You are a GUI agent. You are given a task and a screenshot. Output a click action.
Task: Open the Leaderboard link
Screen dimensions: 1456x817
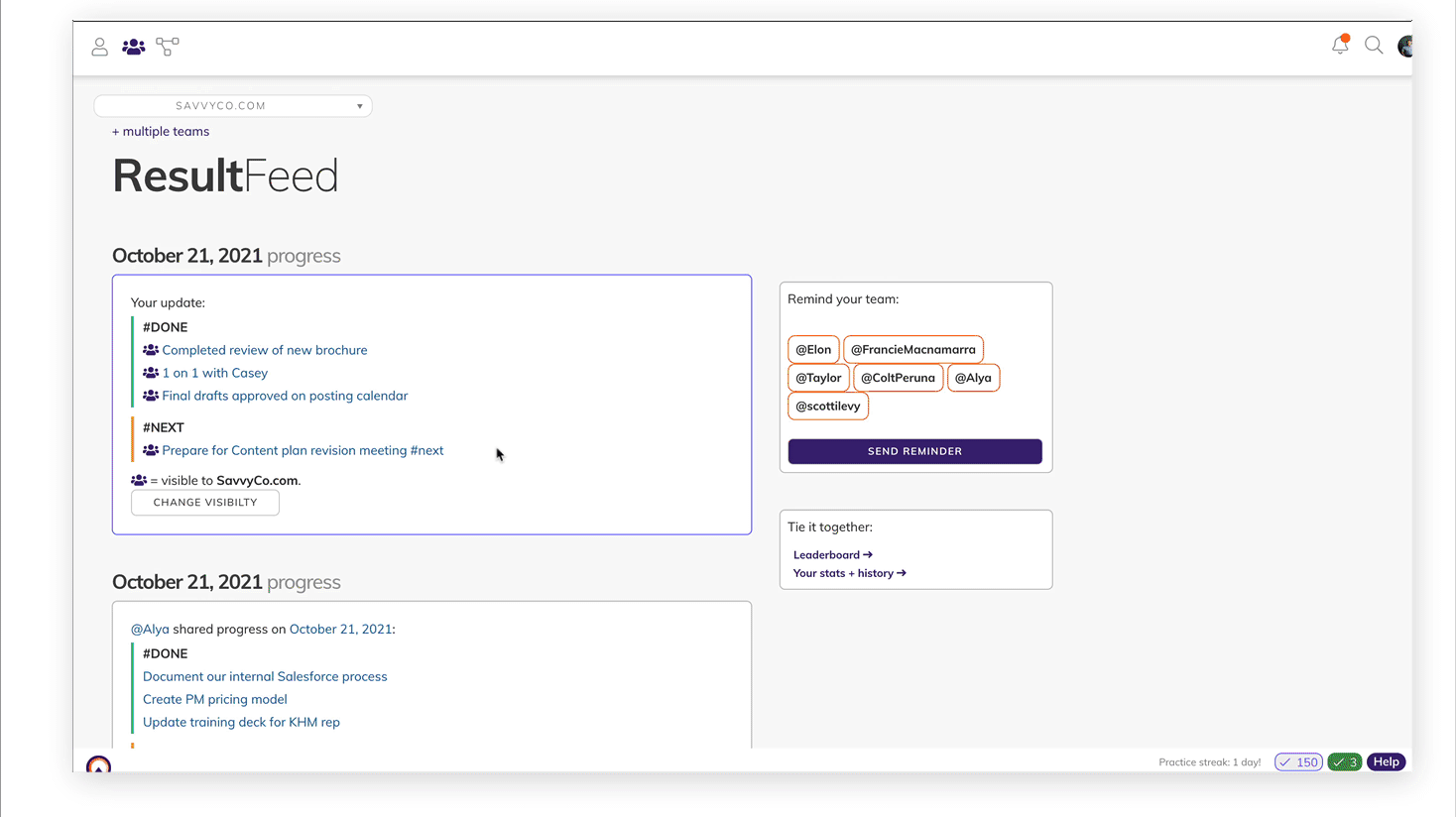tap(833, 555)
